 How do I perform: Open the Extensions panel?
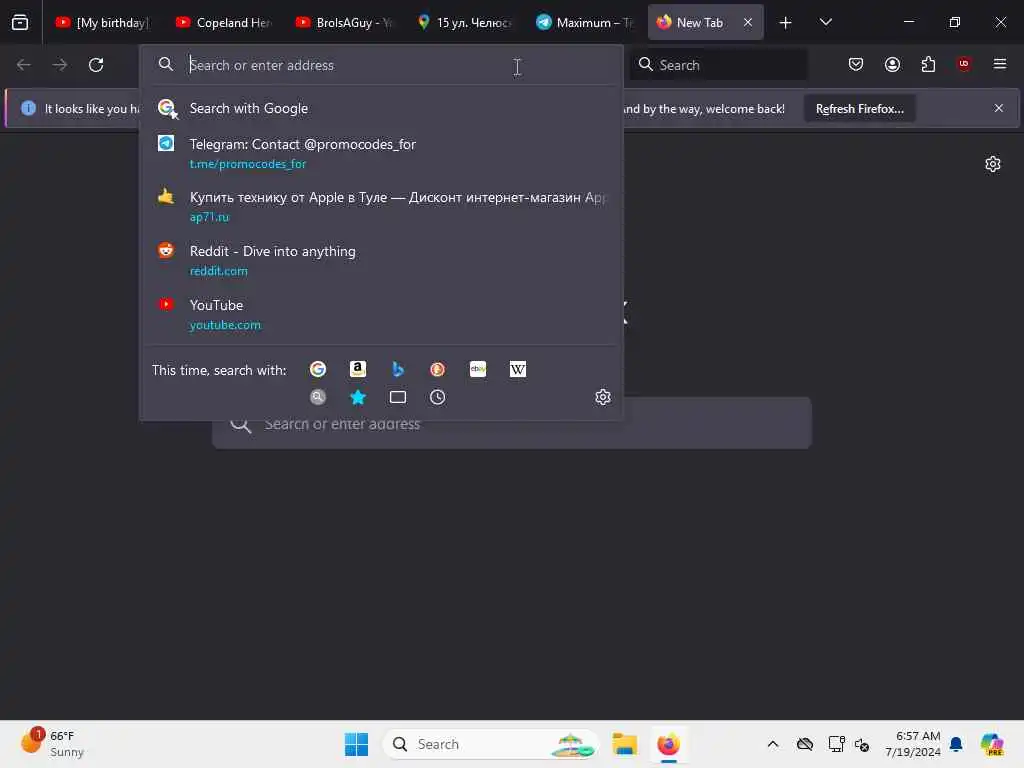click(928, 64)
